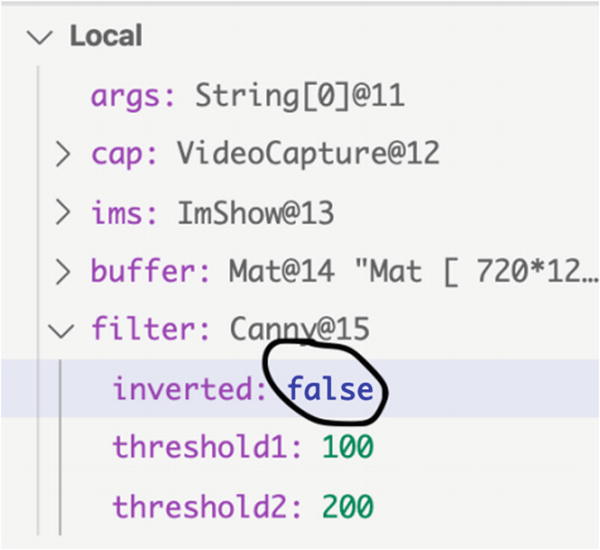
Task: Select the args variable row
Action: pyautogui.click(x=300, y=96)
